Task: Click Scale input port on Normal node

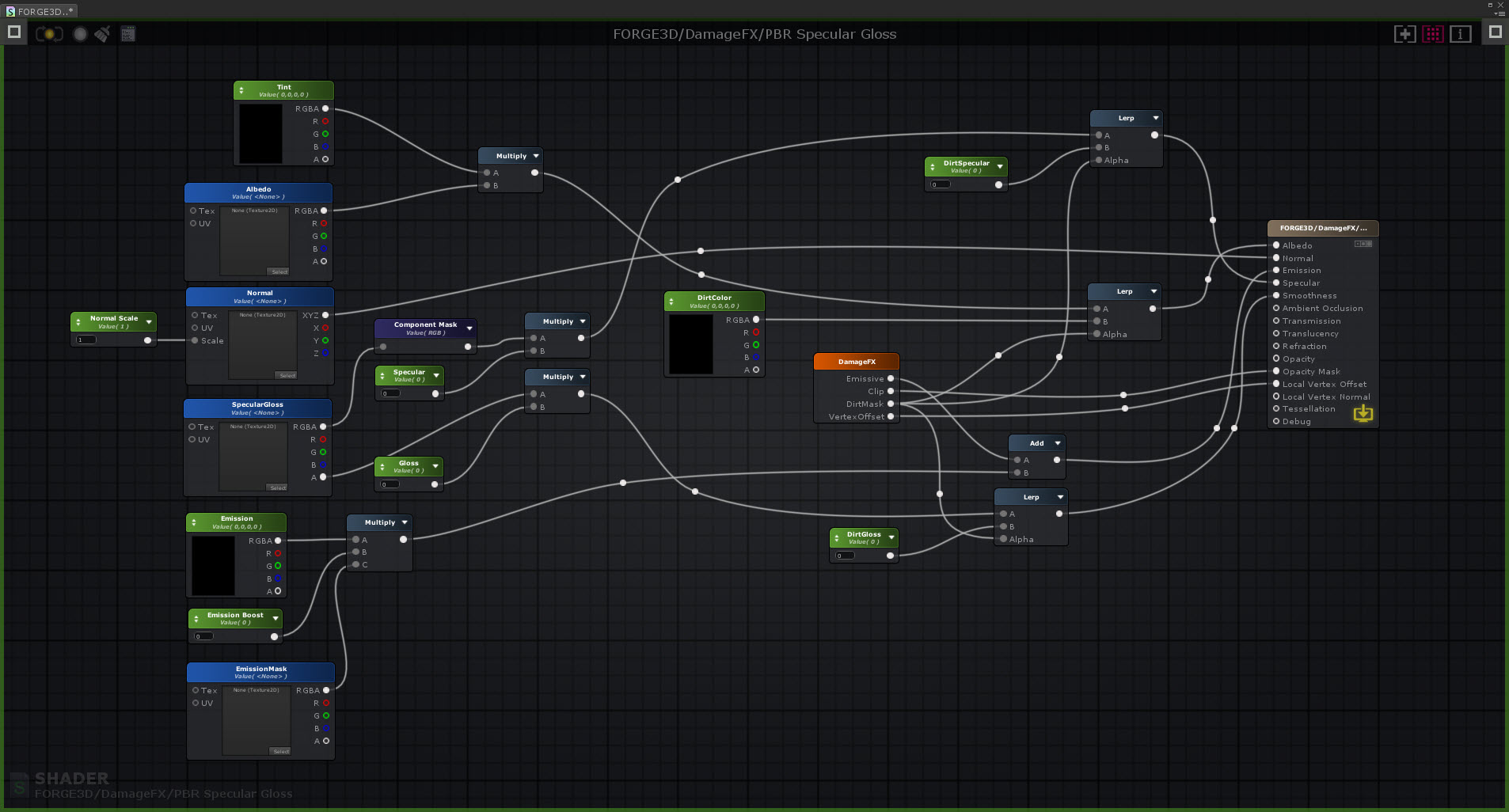Action: (195, 340)
